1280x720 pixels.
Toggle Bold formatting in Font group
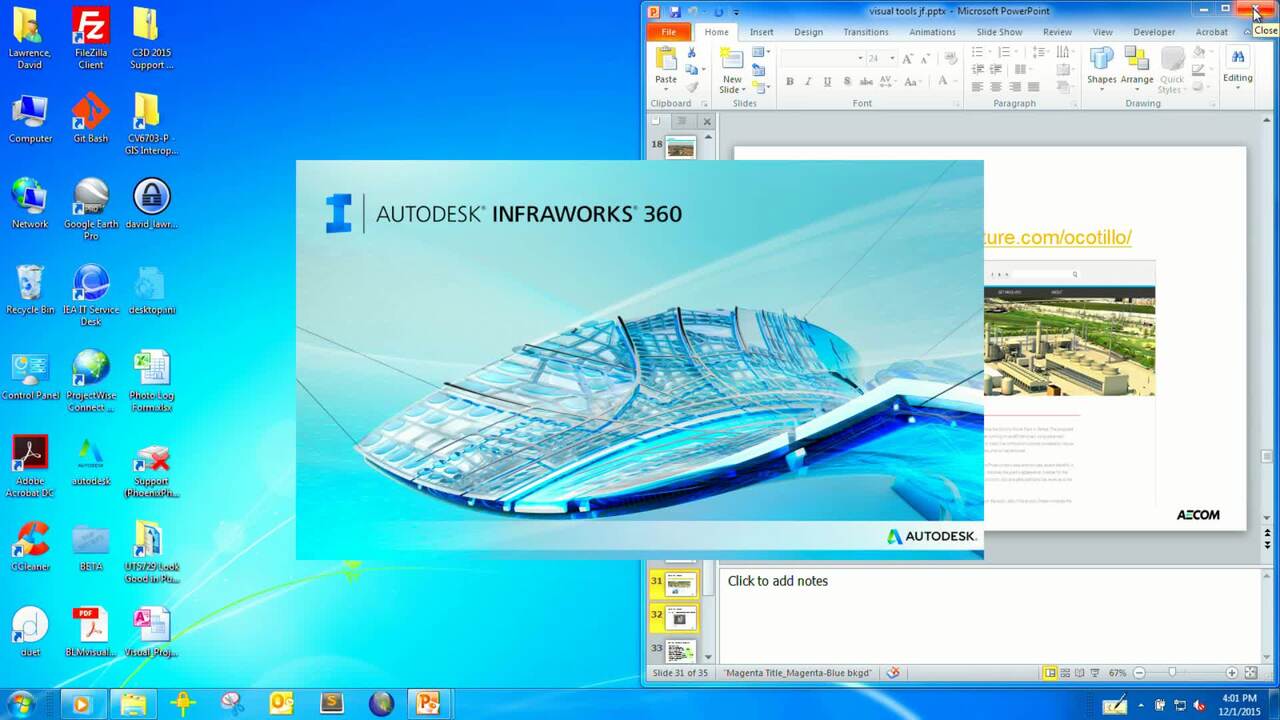pyautogui.click(x=790, y=82)
